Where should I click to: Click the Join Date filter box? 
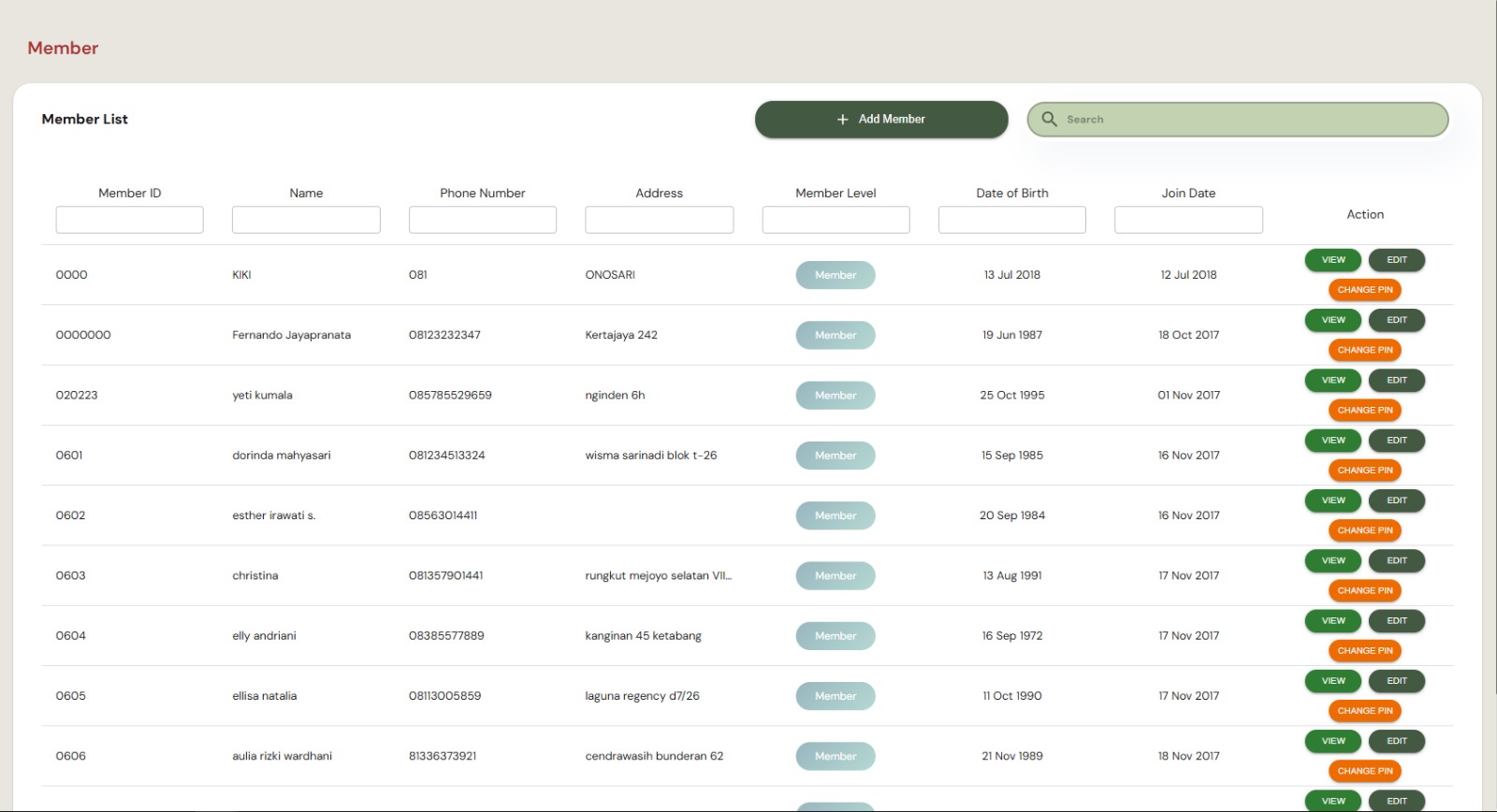(1188, 220)
